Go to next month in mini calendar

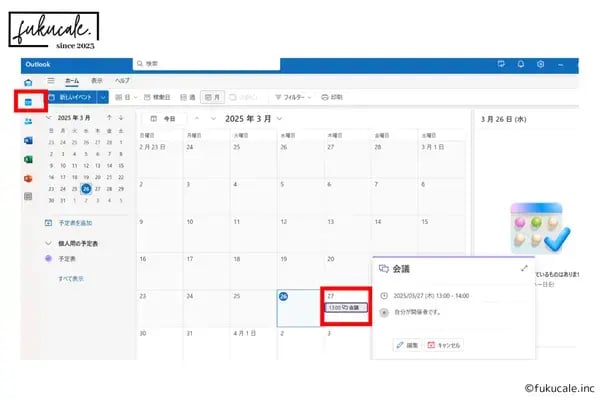click(x=121, y=118)
